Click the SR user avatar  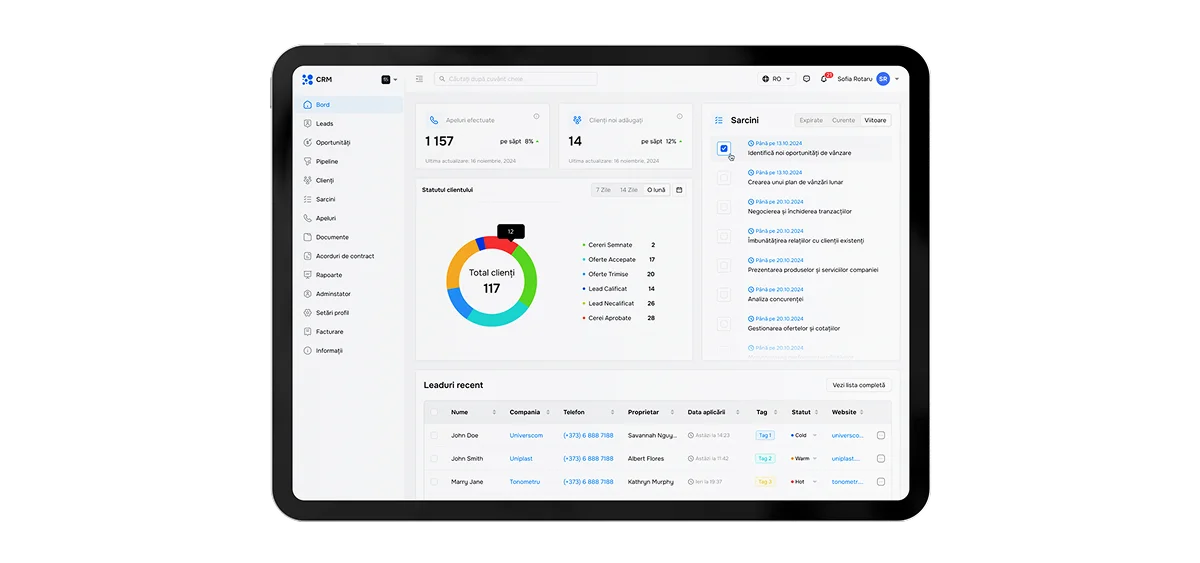pyautogui.click(x=883, y=79)
